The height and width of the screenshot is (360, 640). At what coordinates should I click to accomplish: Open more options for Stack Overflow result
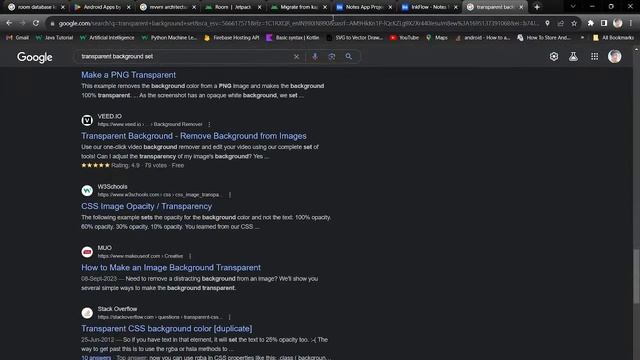point(229,317)
